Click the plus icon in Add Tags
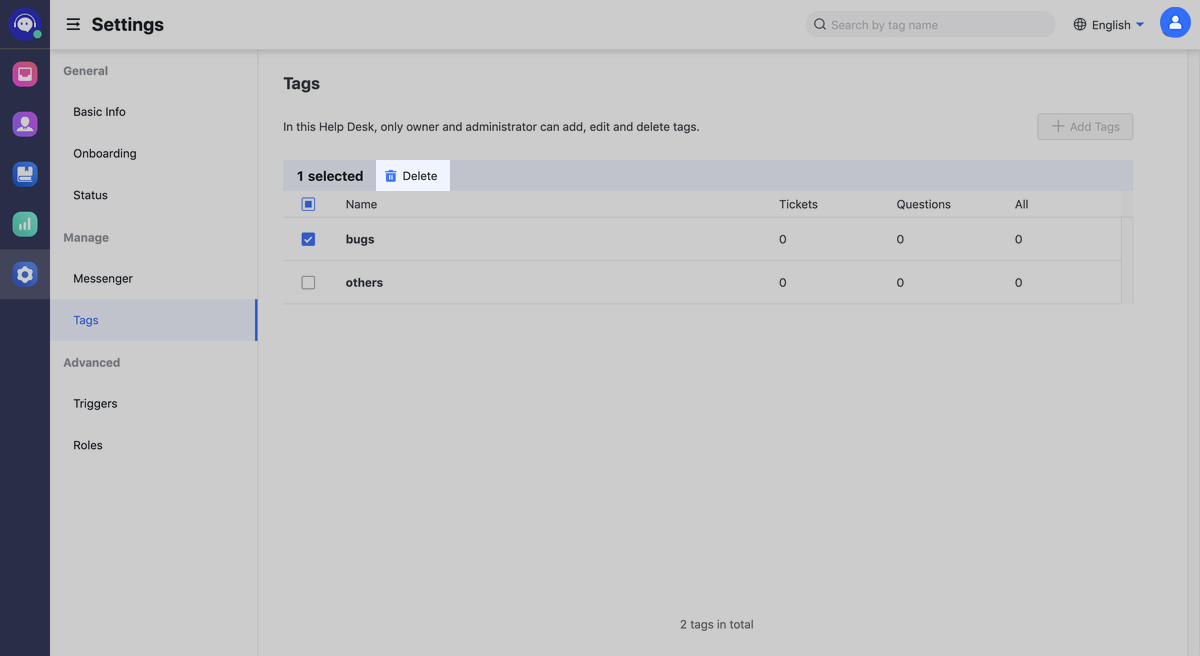The image size is (1200, 656). pyautogui.click(x=1058, y=127)
